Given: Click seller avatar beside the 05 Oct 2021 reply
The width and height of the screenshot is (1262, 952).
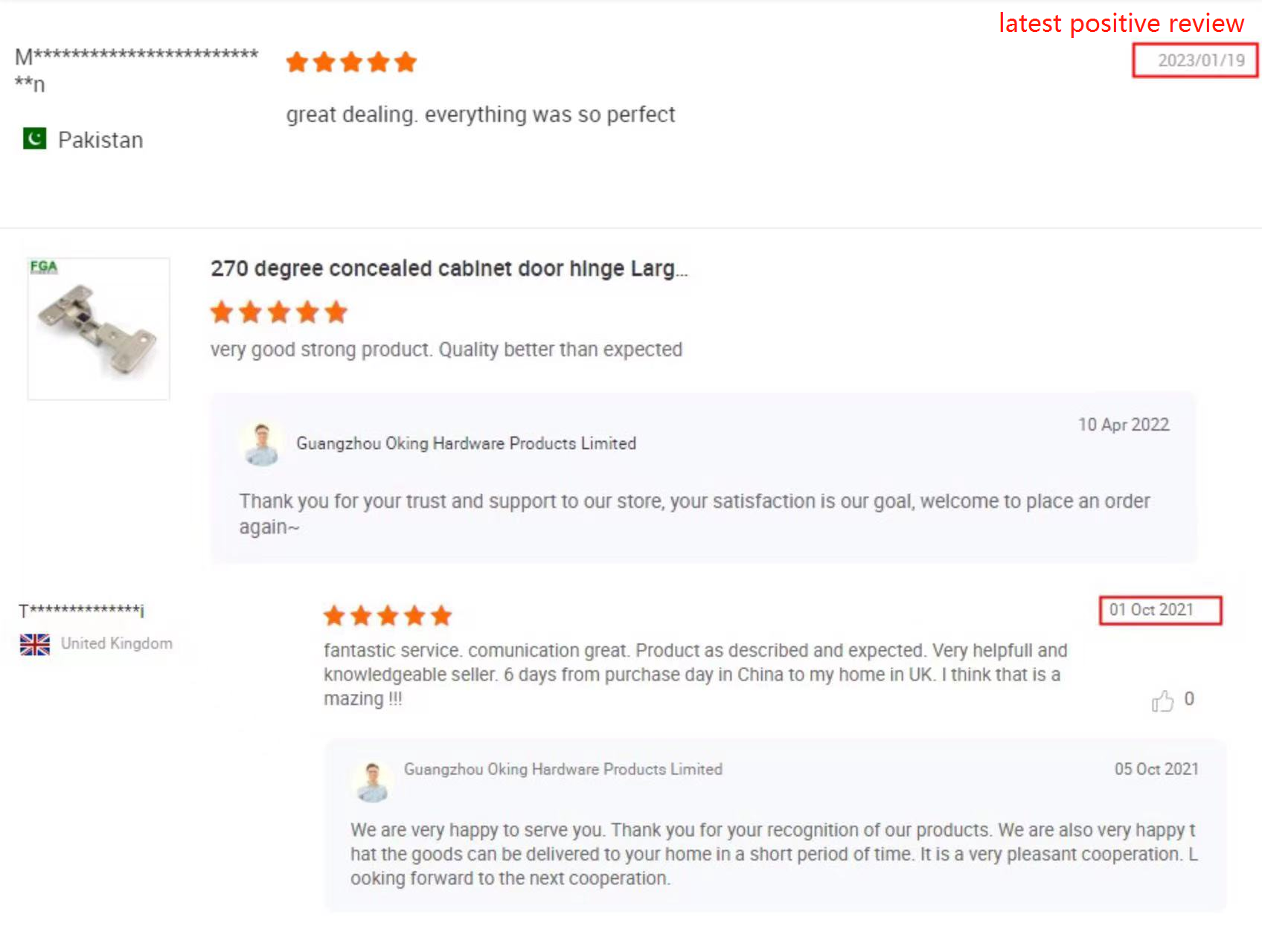Looking at the screenshot, I should pyautogui.click(x=372, y=781).
